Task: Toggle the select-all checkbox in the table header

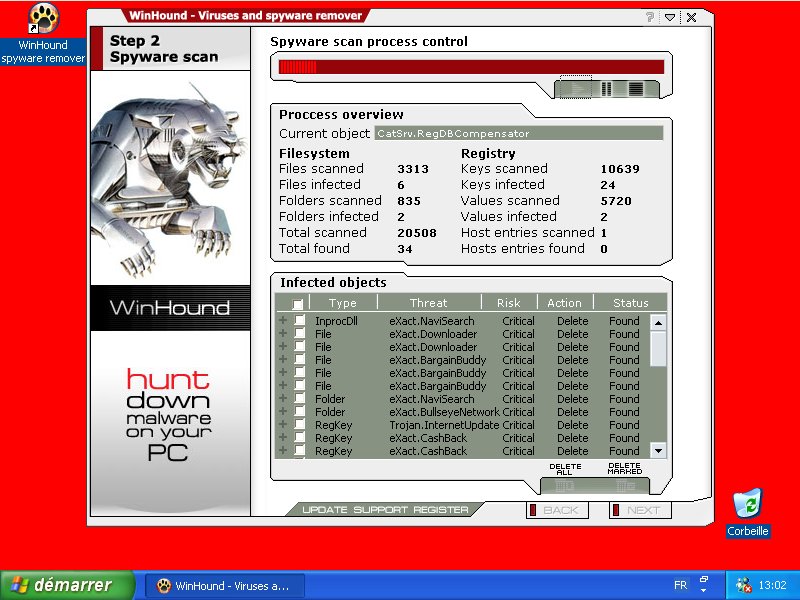Action: [297, 304]
